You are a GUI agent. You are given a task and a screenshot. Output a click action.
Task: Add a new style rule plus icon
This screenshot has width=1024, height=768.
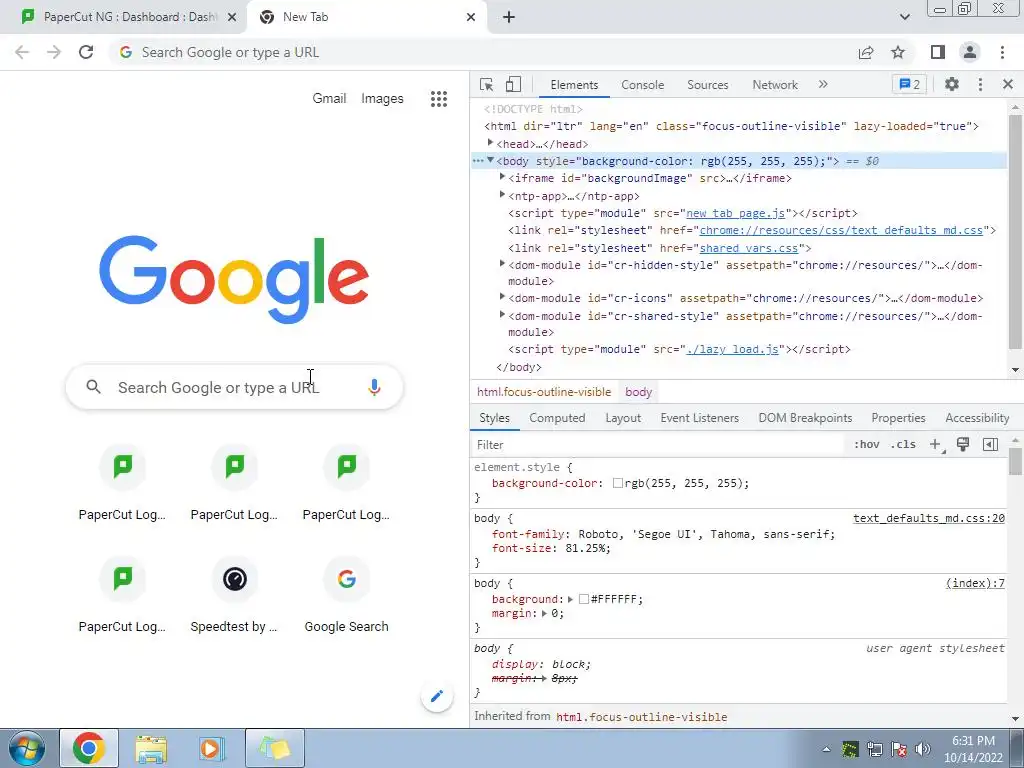[935, 445]
